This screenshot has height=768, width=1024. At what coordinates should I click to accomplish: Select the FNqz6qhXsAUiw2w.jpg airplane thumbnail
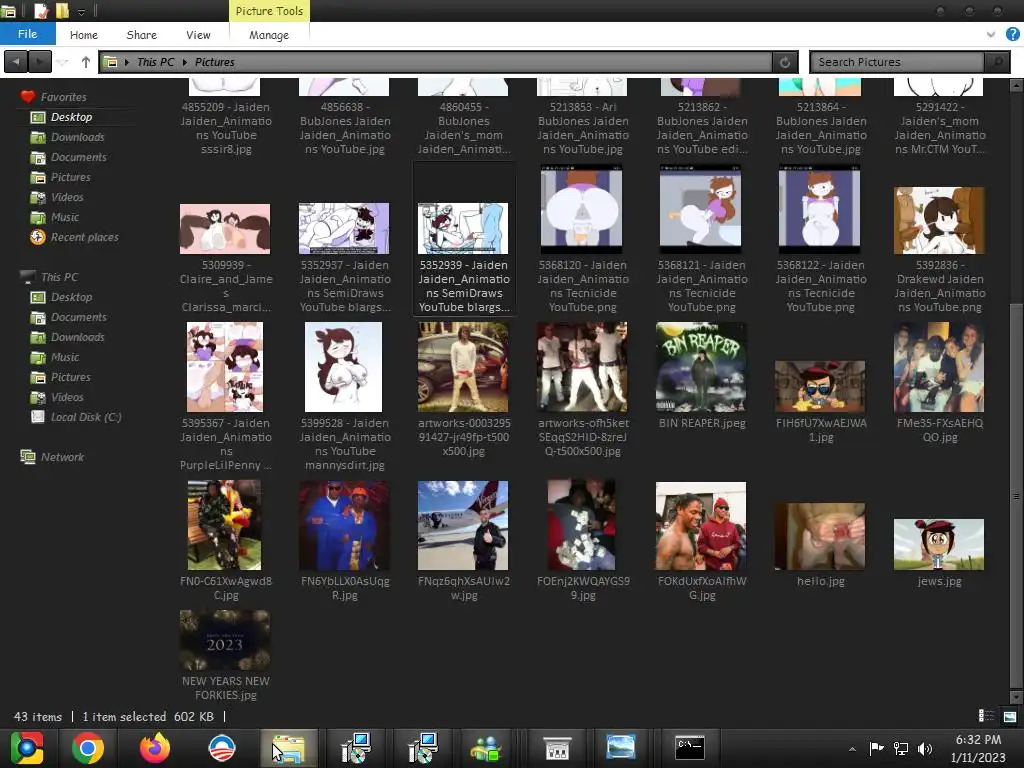point(463,525)
